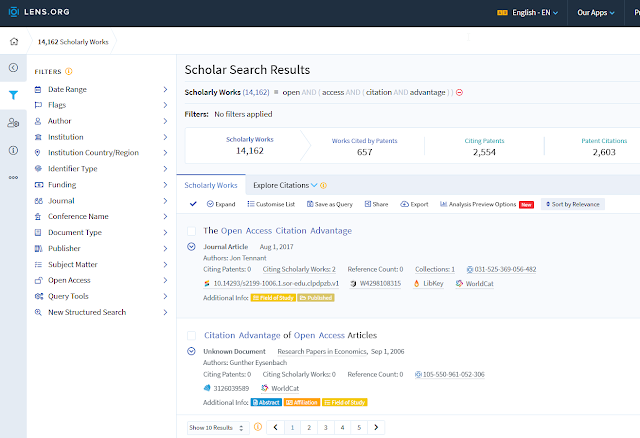Open Sort by Relevance dropdown
The width and height of the screenshot is (640, 438).
tap(573, 204)
